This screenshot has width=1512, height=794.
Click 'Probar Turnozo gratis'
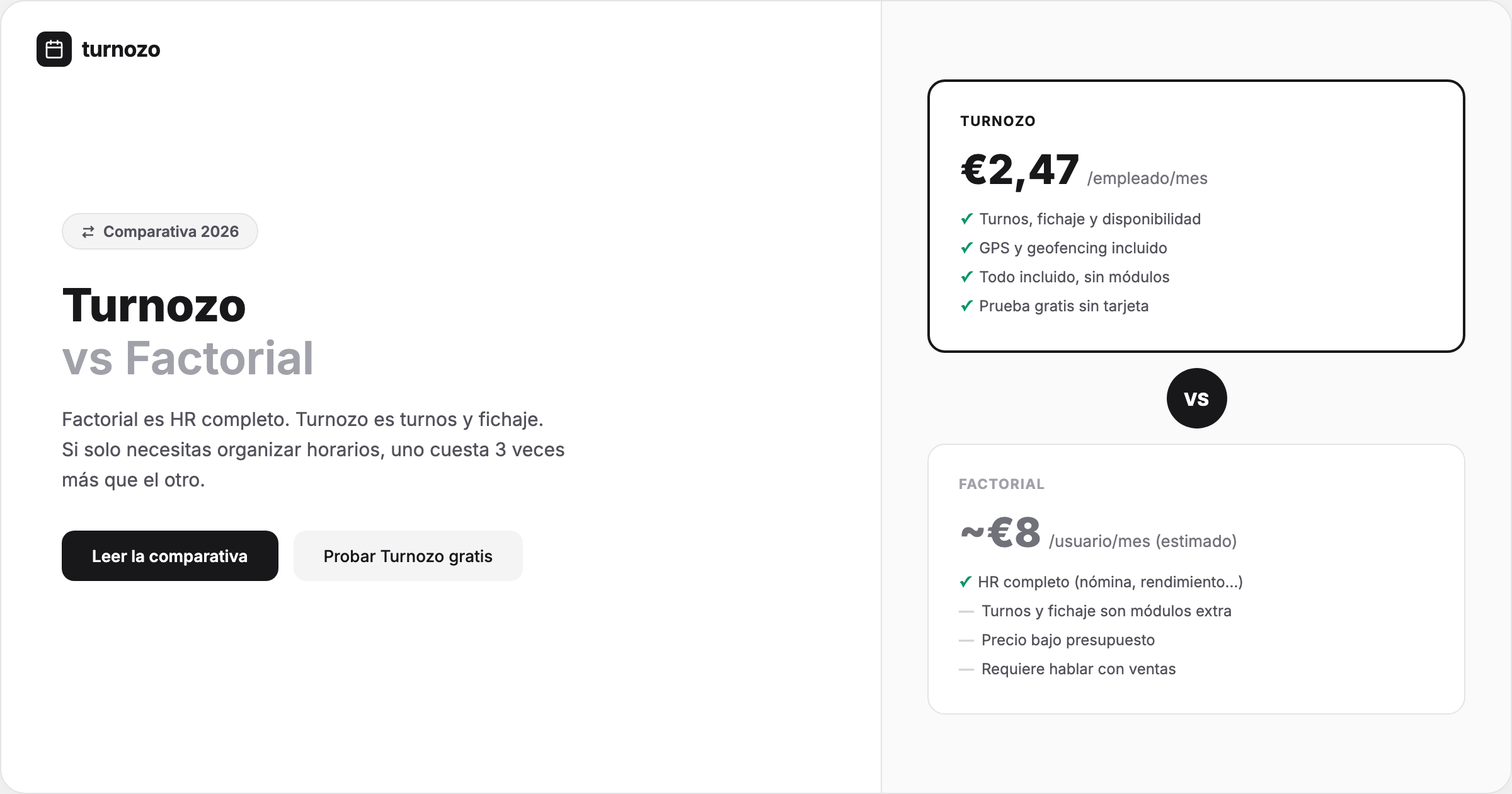point(408,556)
